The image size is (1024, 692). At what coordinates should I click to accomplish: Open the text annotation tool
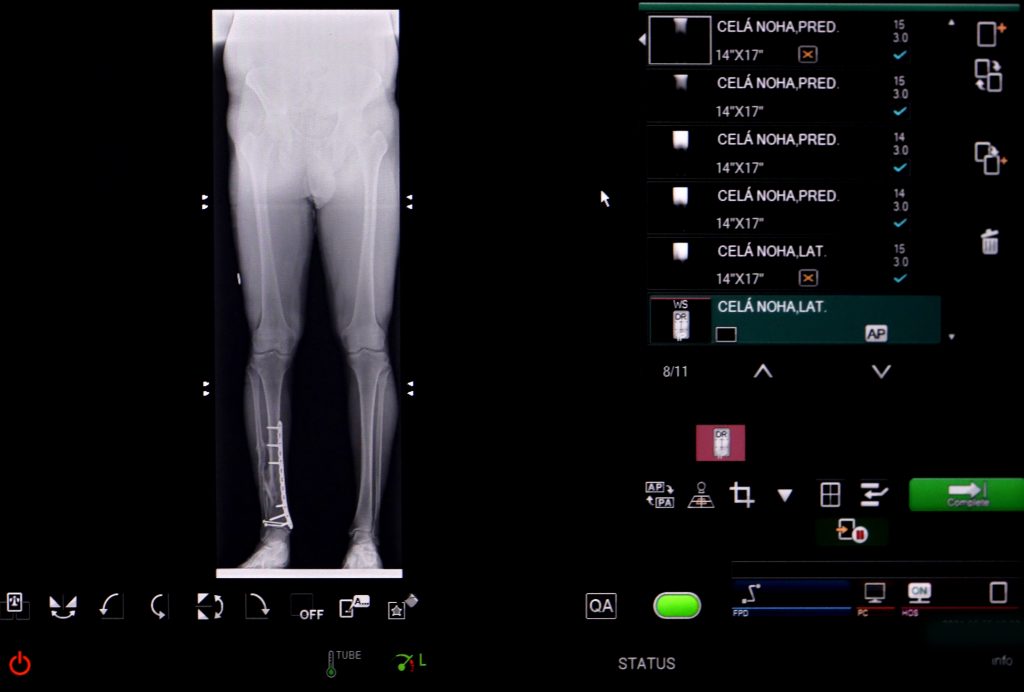[354, 606]
